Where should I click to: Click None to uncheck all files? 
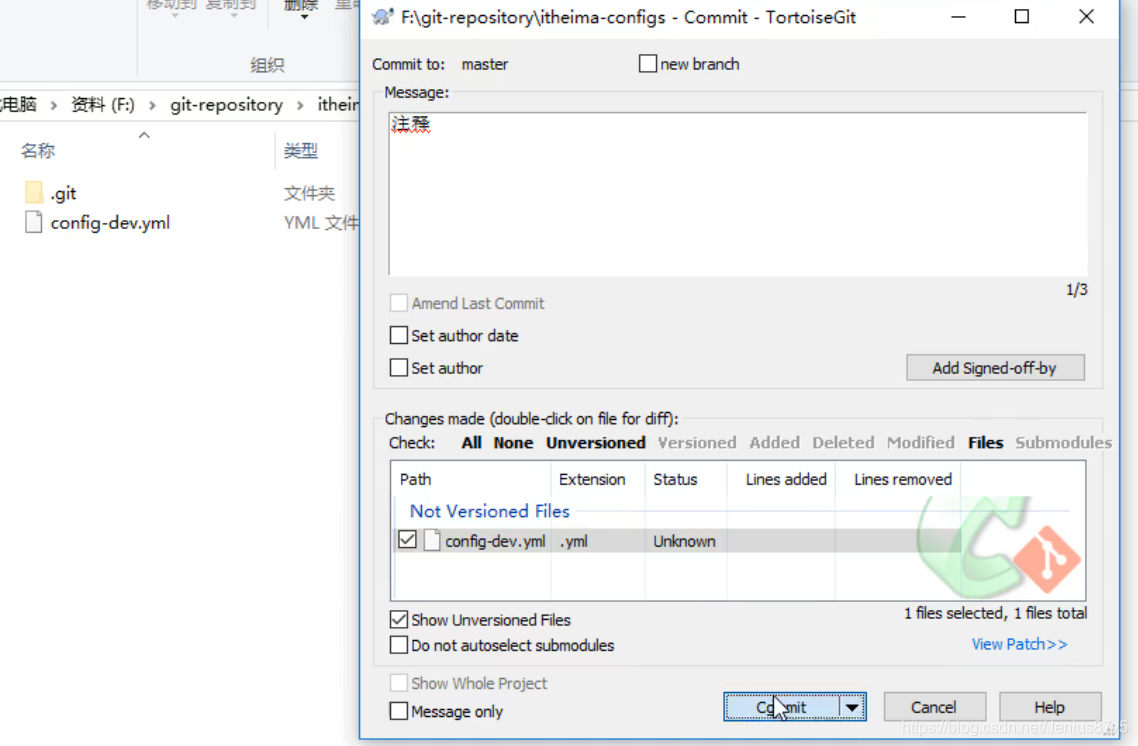513,443
